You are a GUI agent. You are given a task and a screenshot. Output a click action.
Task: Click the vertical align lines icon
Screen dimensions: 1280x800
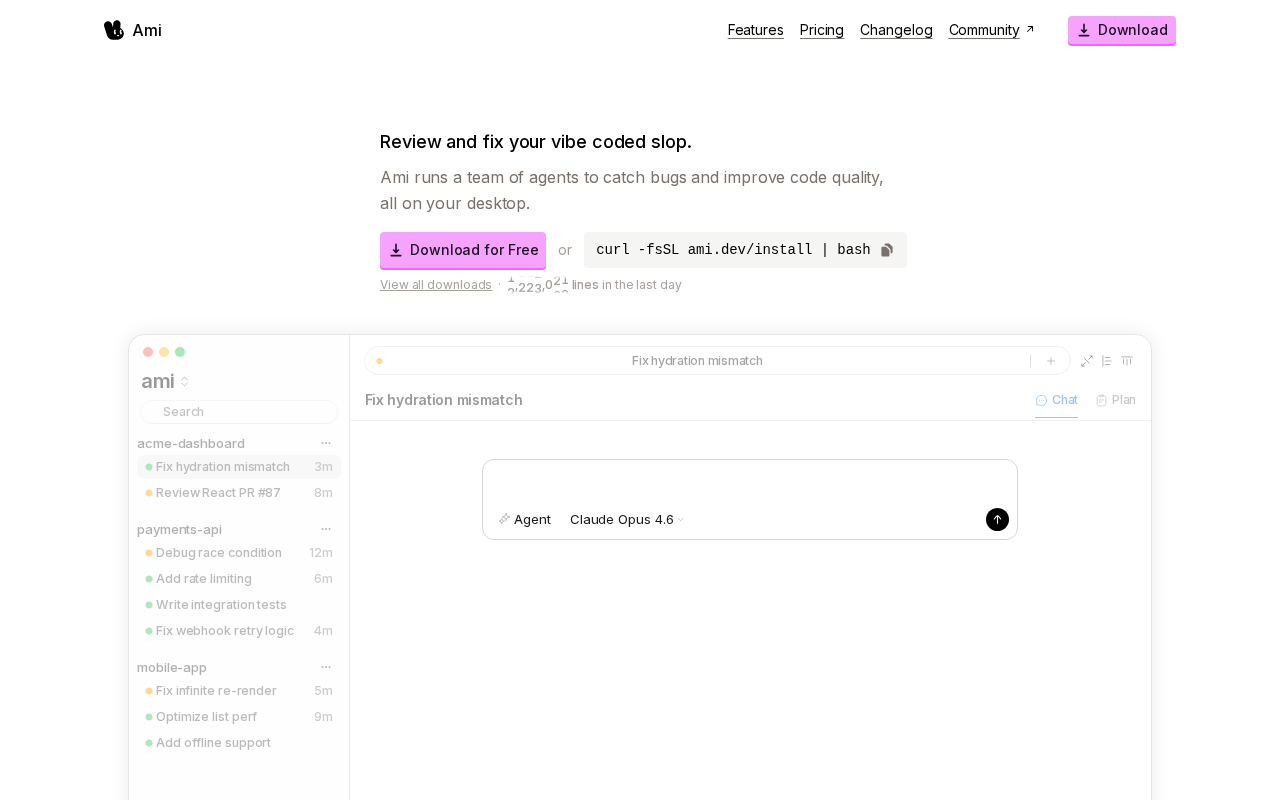(x=1107, y=361)
